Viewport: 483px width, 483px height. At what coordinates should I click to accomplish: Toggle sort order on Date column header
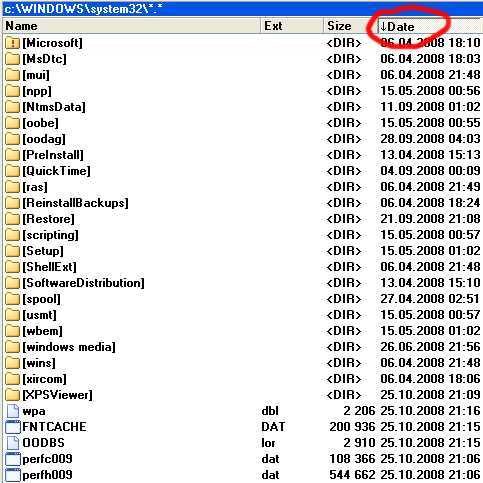[x=430, y=26]
